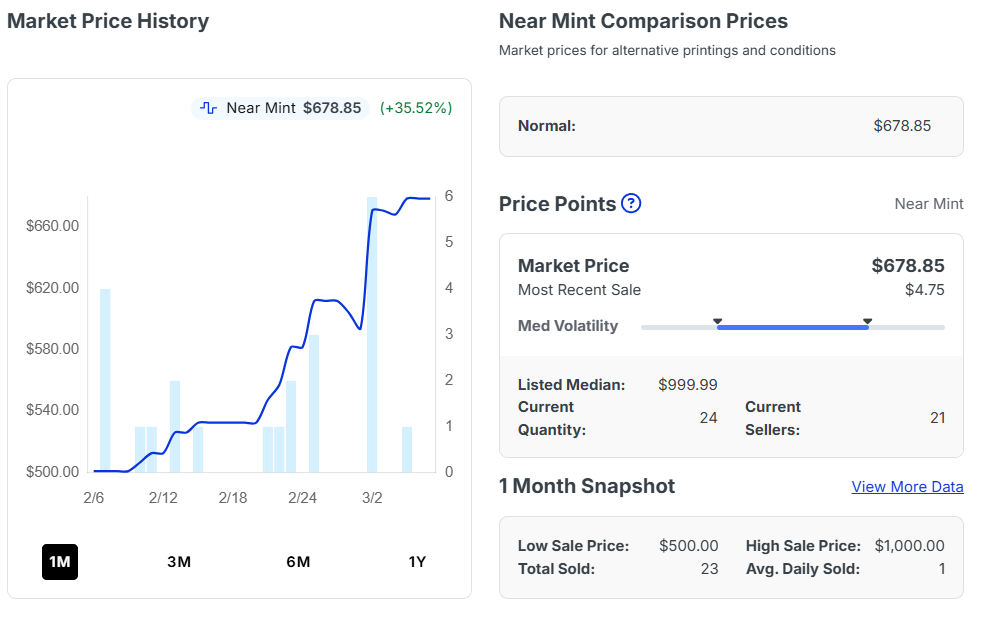The image size is (981, 620).
Task: Click the Most Recent Sale $4.75 value
Action: click(924, 290)
